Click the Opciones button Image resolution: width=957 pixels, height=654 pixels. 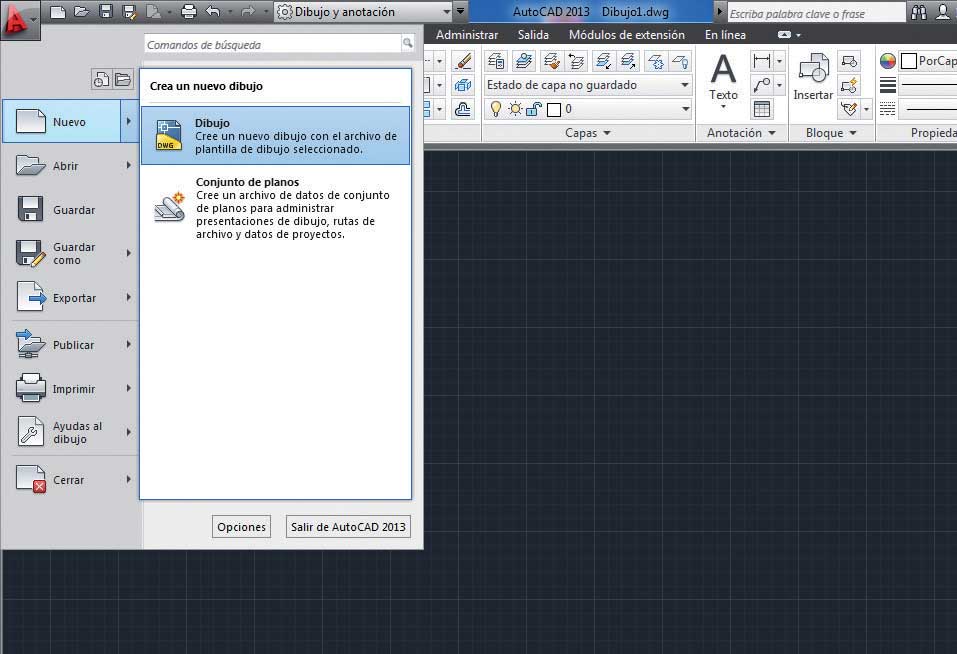(x=242, y=526)
